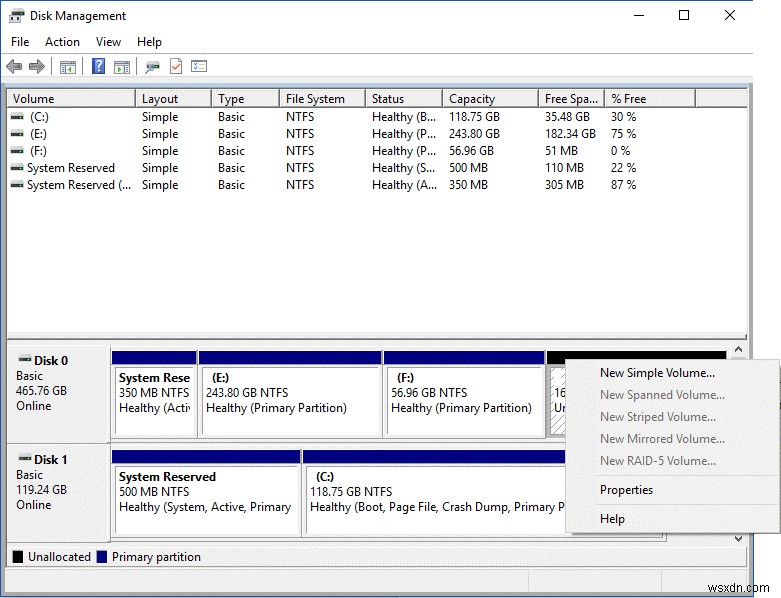Sort by the Type column header

245,99
